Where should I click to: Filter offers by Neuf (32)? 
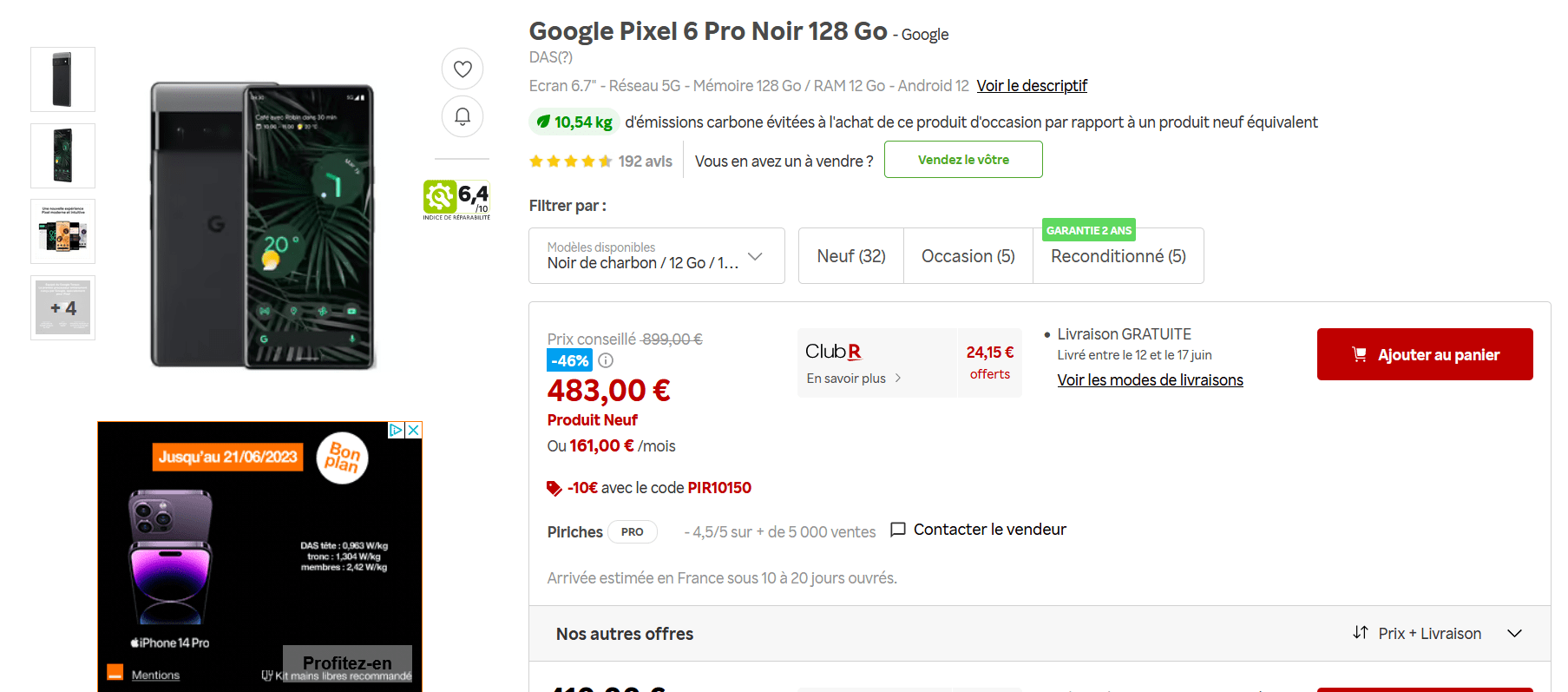tap(850, 256)
